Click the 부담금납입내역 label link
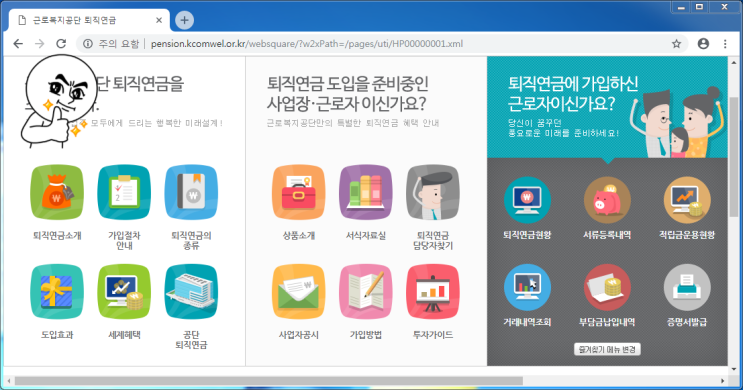The width and height of the screenshot is (743, 390). coord(607,322)
